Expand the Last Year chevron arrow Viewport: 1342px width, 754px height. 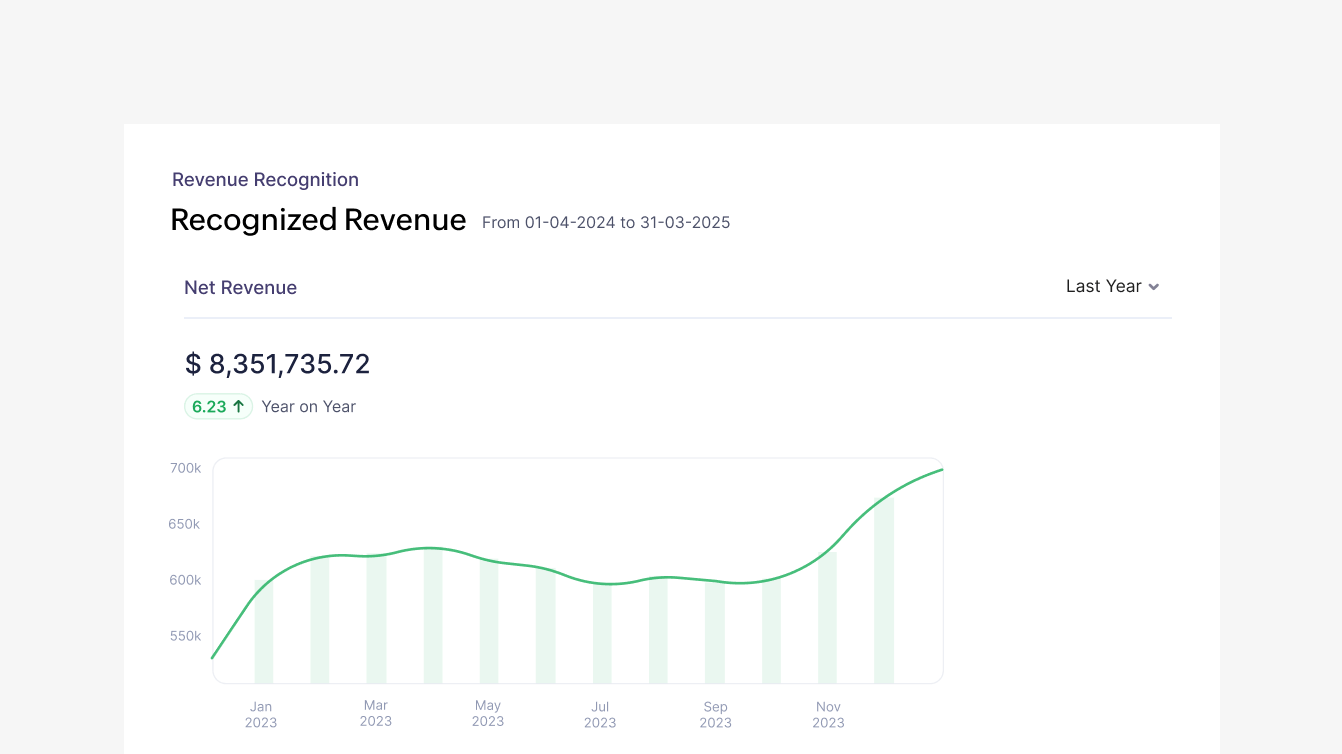coord(1154,287)
